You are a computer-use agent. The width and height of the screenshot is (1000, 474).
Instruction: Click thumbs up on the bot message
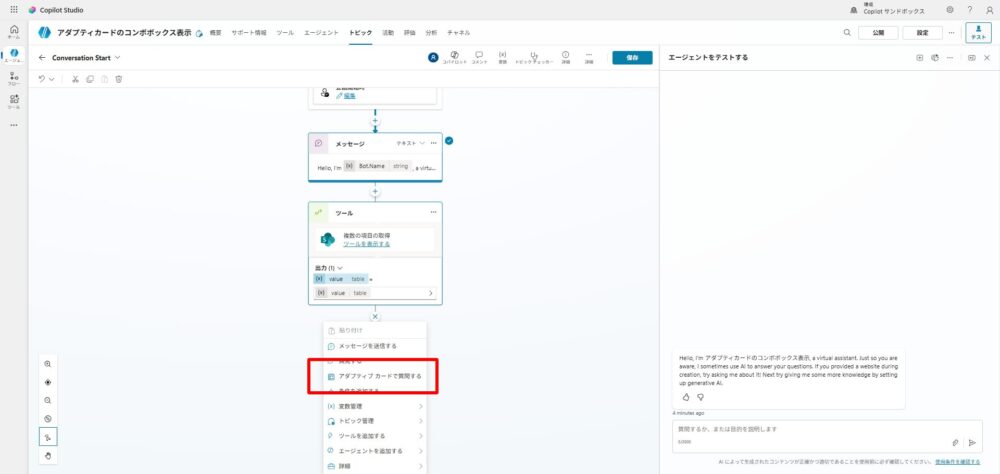[686, 397]
